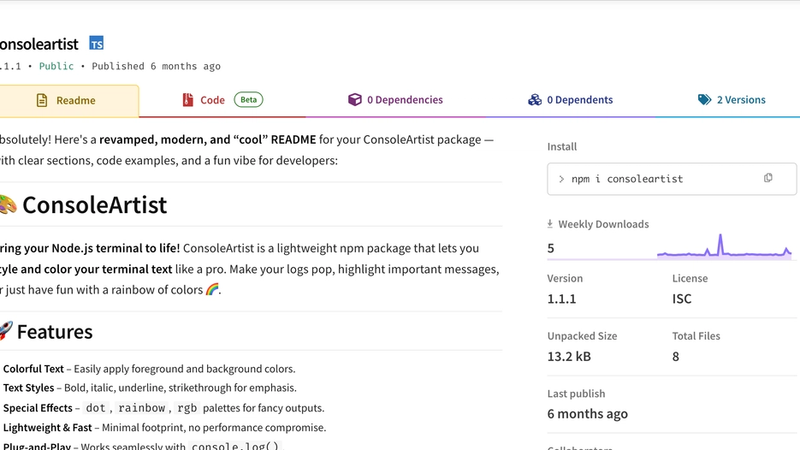Click the red Code file icon
The width and height of the screenshot is (800, 450).
pyautogui.click(x=188, y=100)
